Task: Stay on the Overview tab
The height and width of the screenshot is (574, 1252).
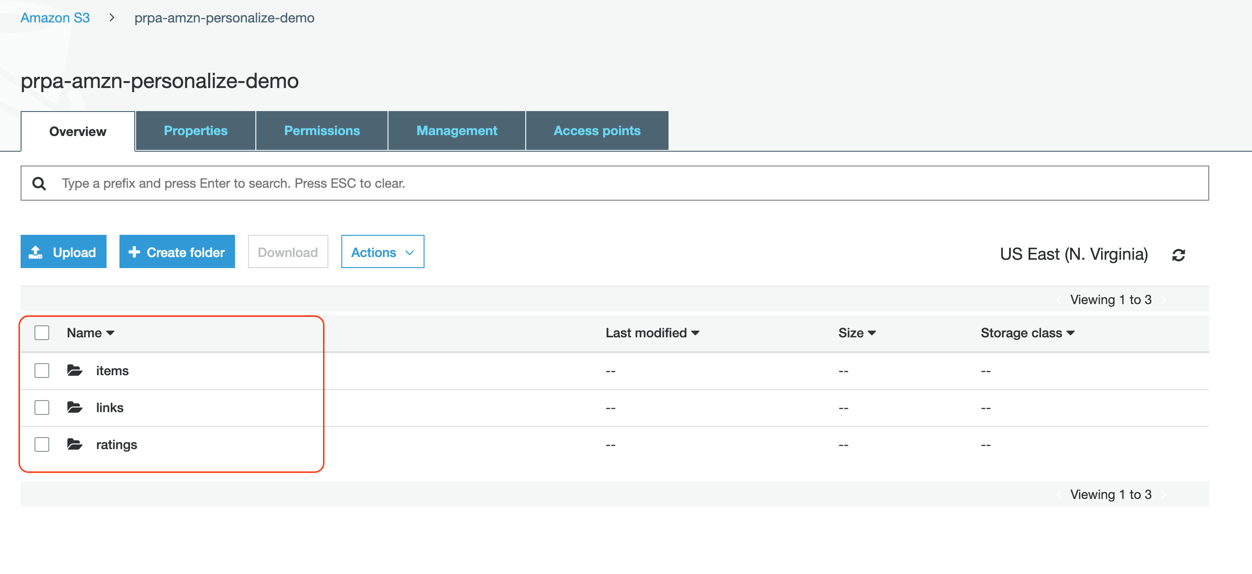Action: click(x=78, y=131)
